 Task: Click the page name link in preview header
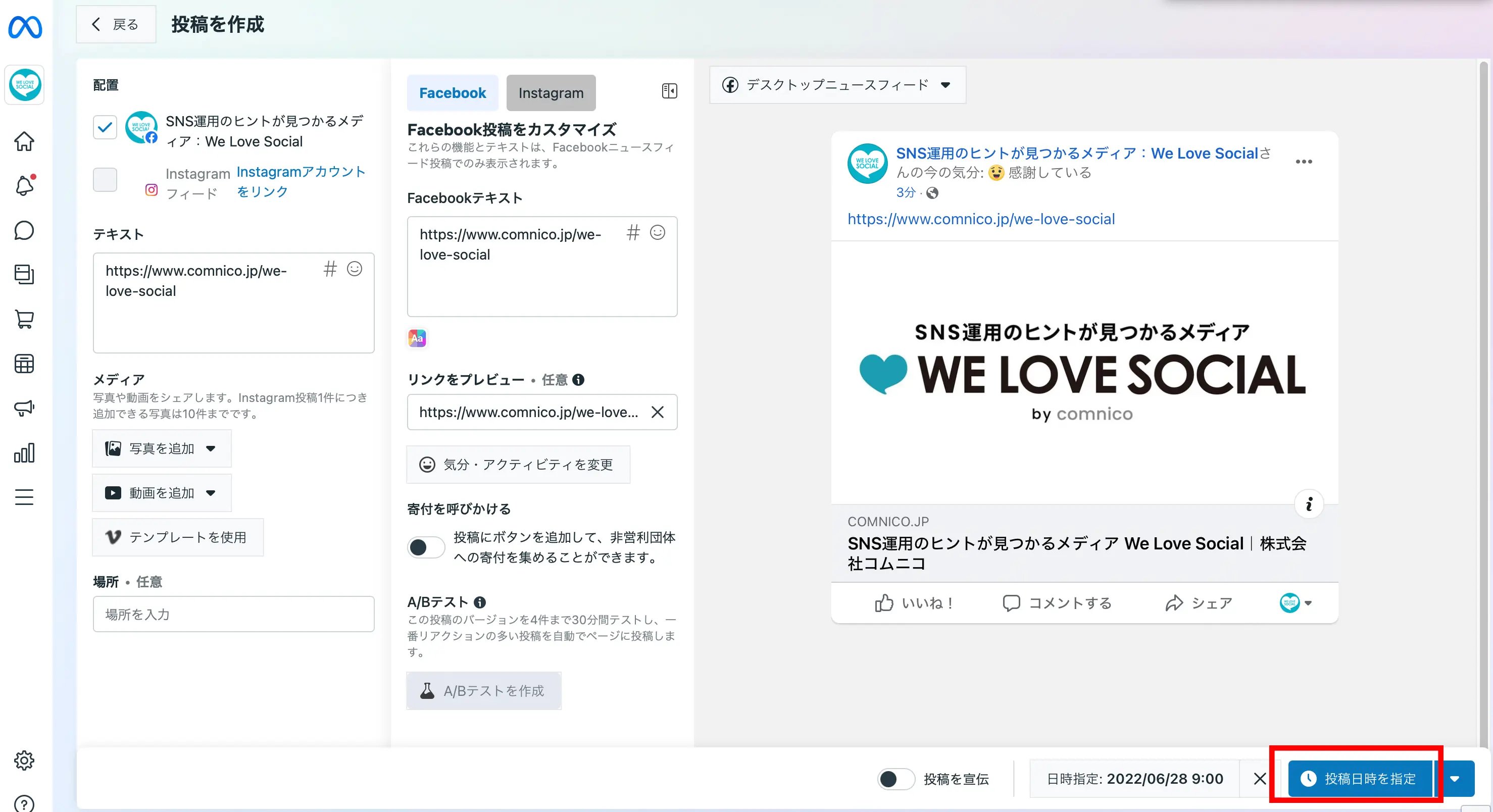click(1077, 153)
